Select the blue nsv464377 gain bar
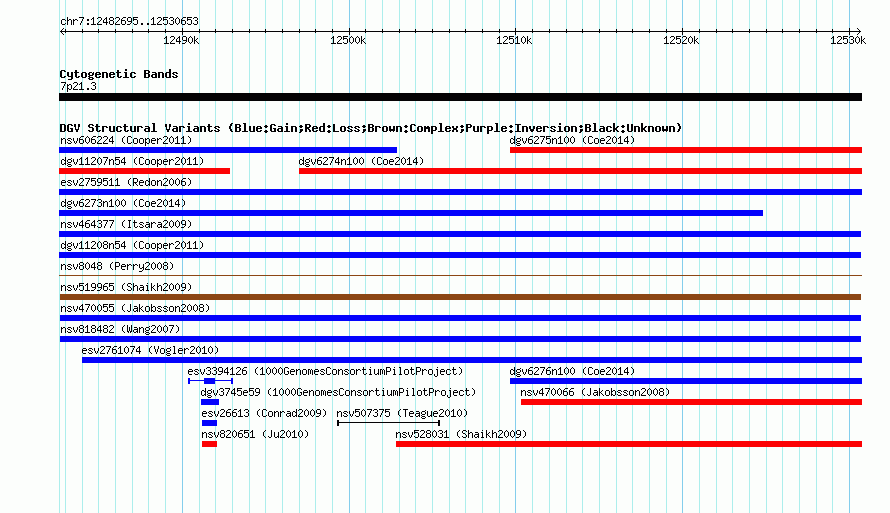This screenshot has width=890, height=513. click(460, 234)
